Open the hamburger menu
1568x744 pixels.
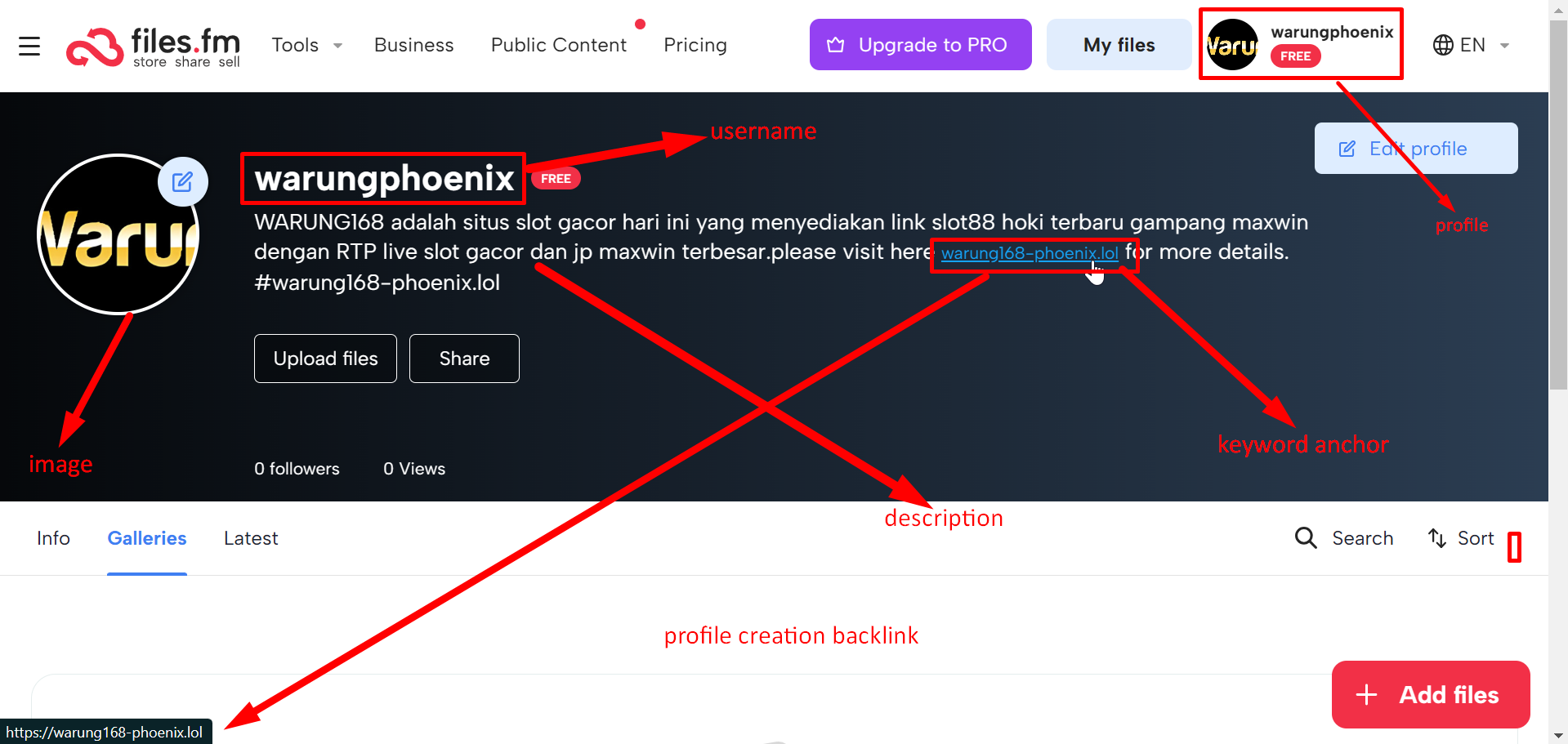[29, 46]
